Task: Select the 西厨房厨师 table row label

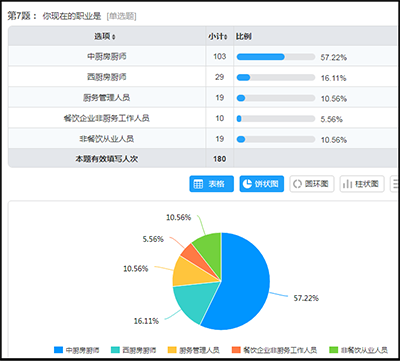Action: 107,77
